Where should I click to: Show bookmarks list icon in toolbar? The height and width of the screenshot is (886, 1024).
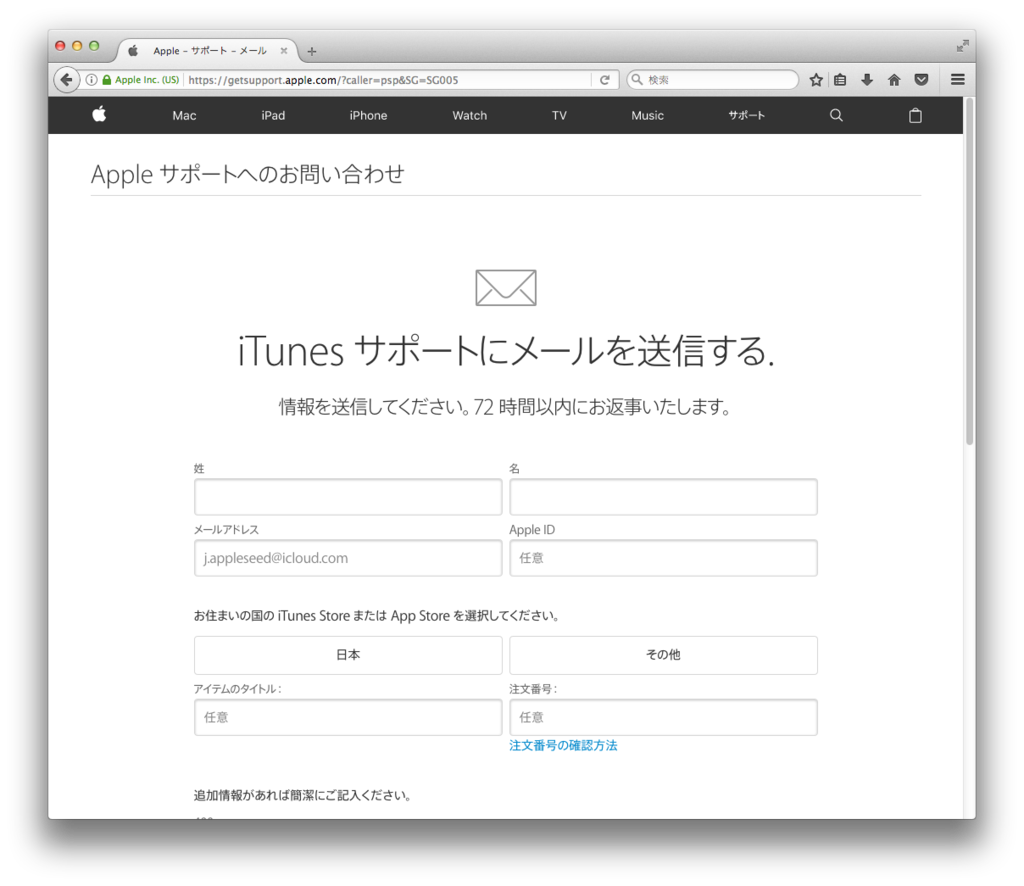[840, 80]
